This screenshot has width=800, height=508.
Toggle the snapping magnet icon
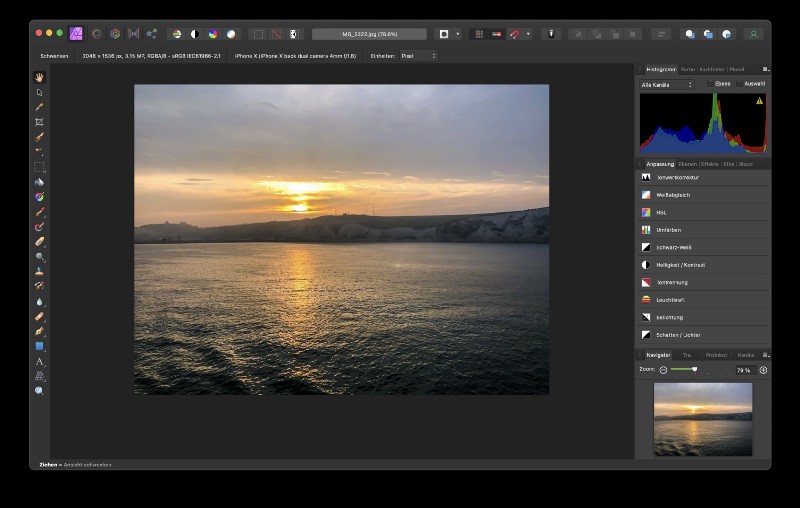[x=515, y=34]
